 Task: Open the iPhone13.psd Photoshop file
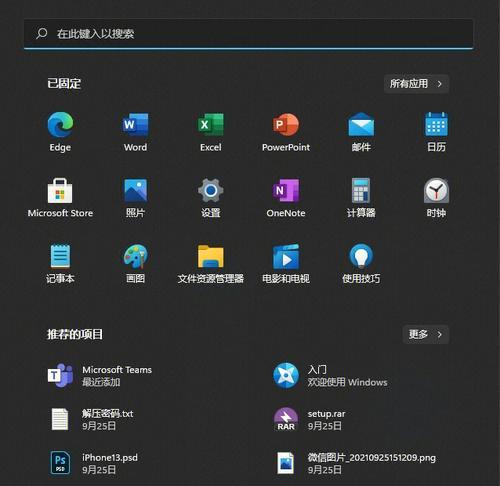click(94, 463)
